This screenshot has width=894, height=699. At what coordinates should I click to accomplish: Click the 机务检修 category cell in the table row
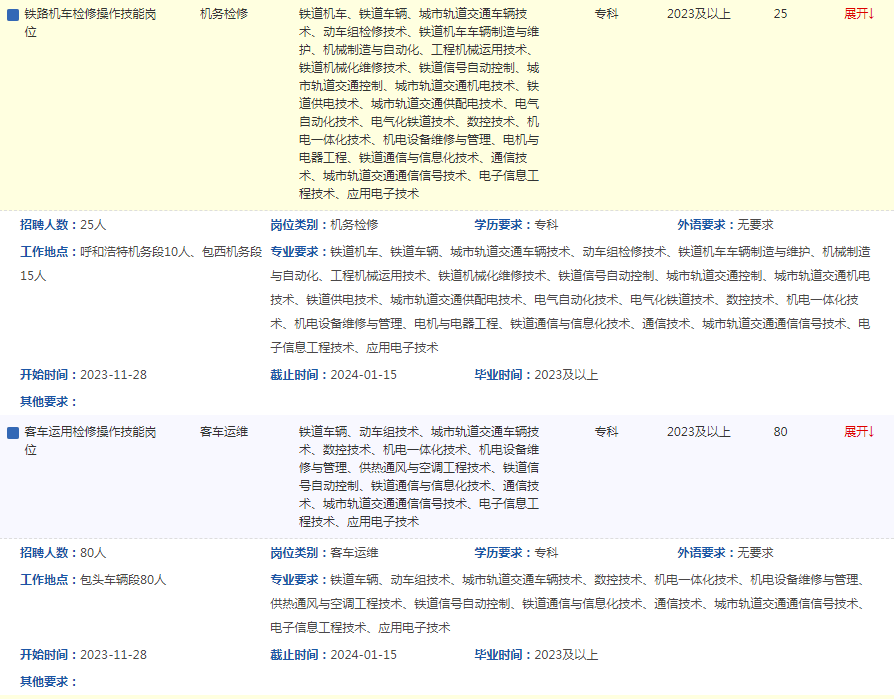(224, 14)
